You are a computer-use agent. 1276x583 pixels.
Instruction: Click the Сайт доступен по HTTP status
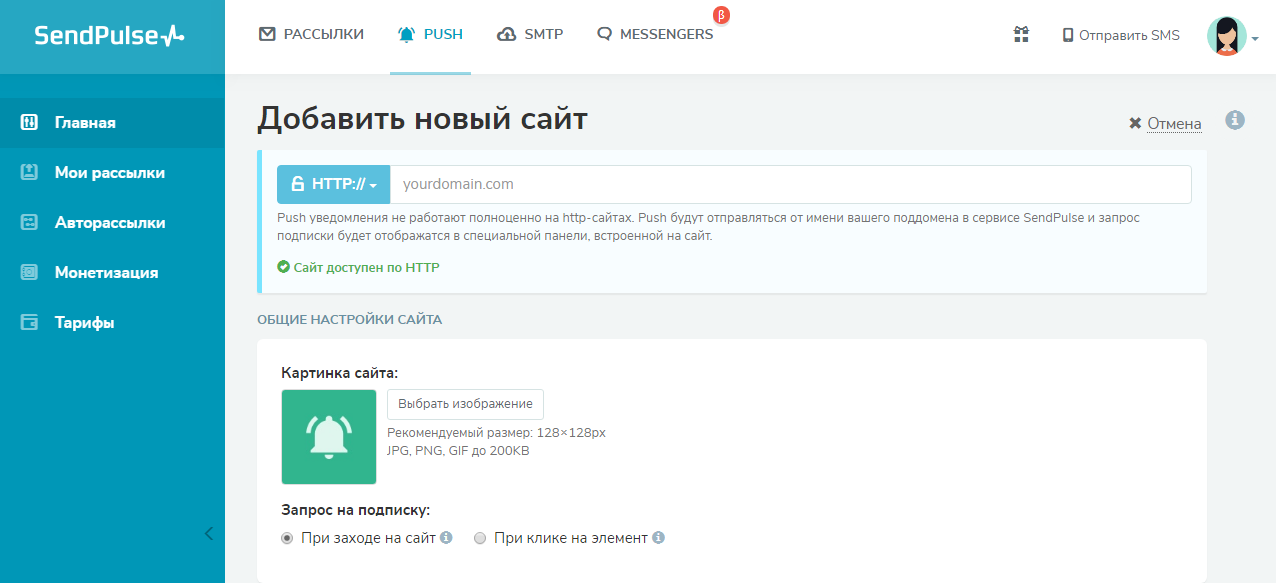pos(358,268)
